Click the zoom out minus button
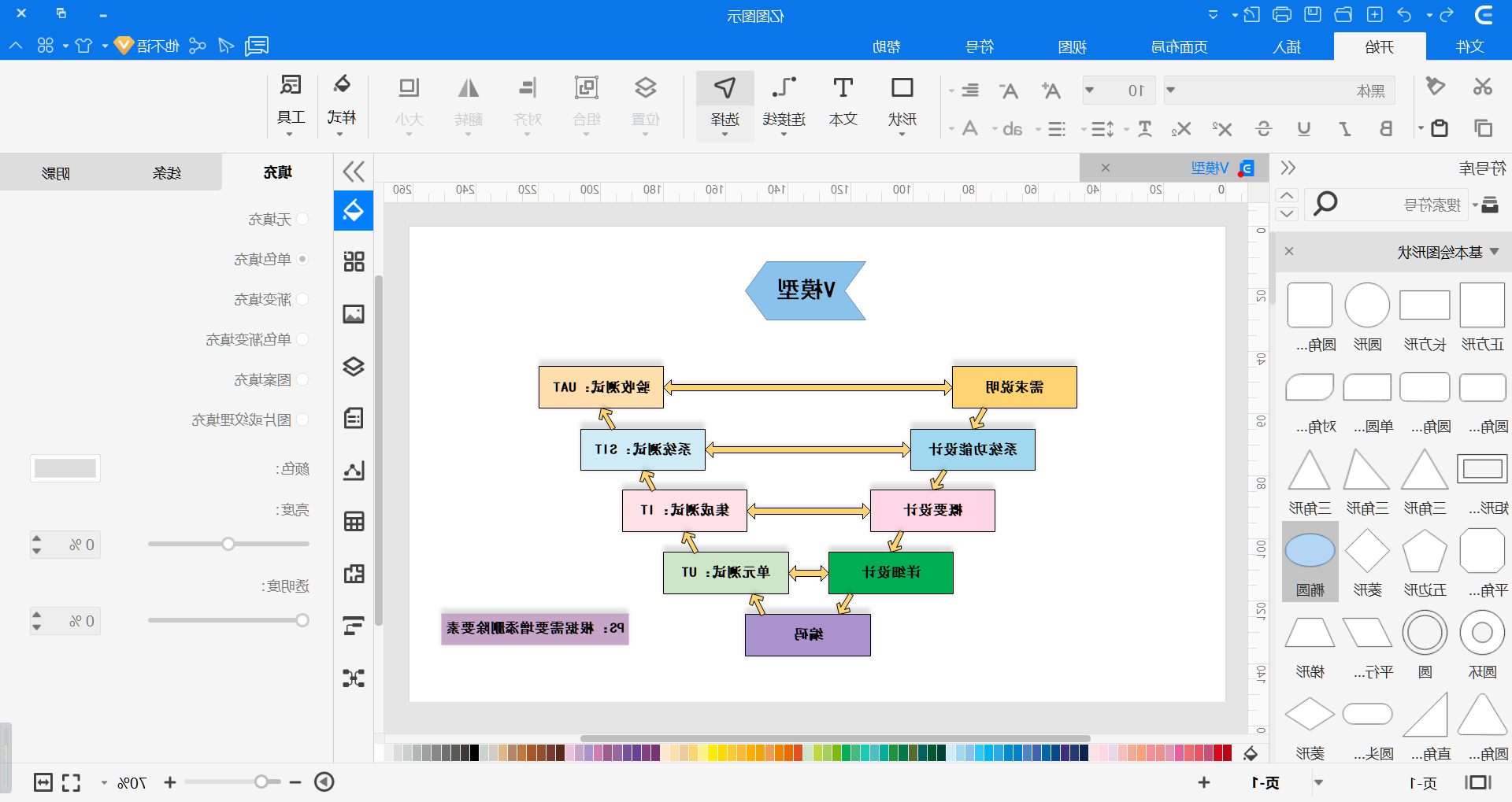 pos(295,782)
